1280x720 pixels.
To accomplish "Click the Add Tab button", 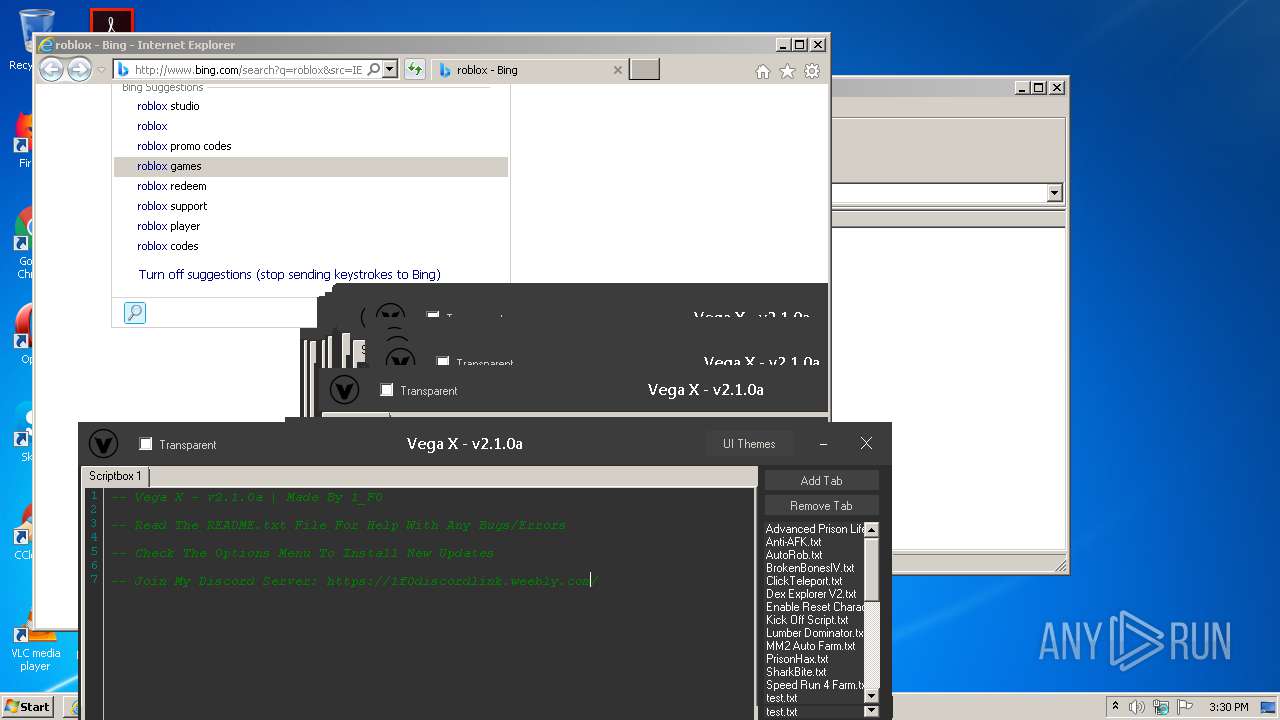I will pyautogui.click(x=821, y=481).
